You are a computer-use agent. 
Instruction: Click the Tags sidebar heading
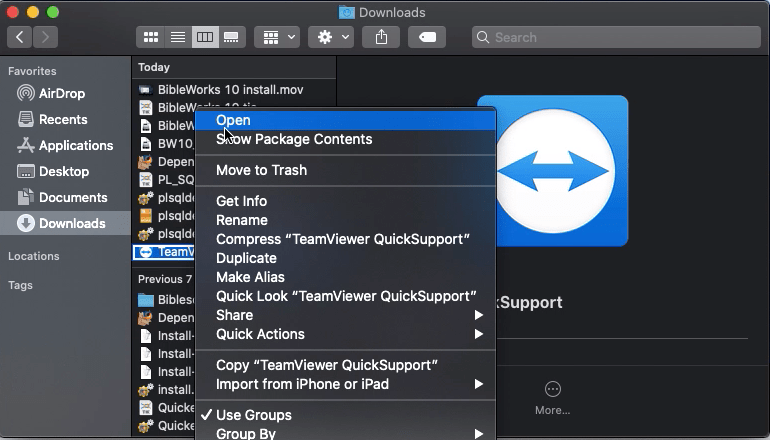pyautogui.click(x=20, y=285)
